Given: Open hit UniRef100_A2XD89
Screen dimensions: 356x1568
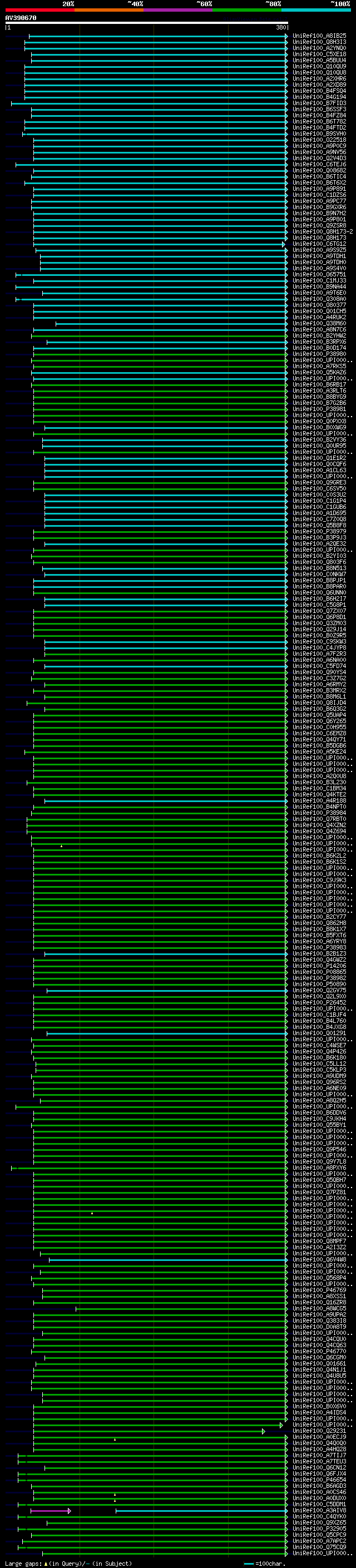Looking at the screenshot, I should 319,85.
